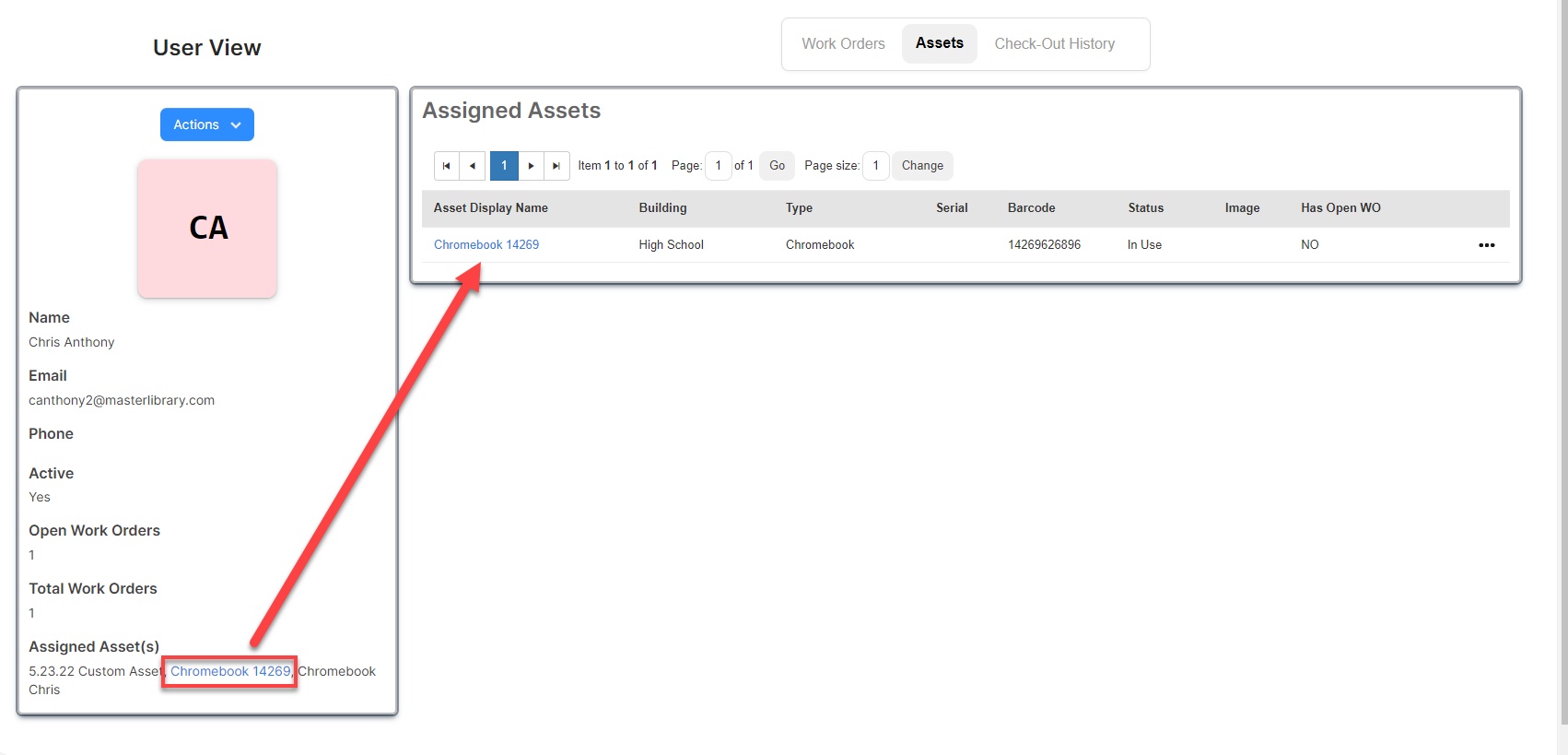Screen dimensions: 1568x755
Task: Sort by Barcode column header
Action: point(1031,208)
